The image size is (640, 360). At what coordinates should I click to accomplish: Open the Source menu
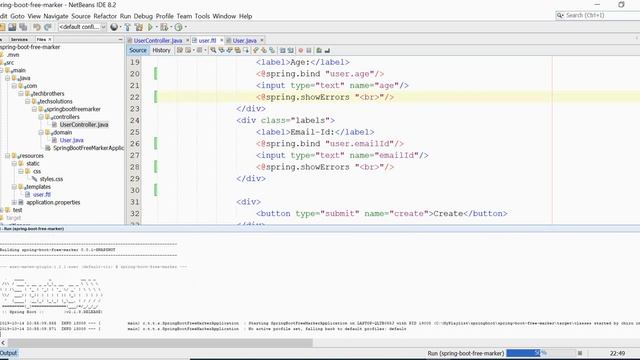coord(81,16)
